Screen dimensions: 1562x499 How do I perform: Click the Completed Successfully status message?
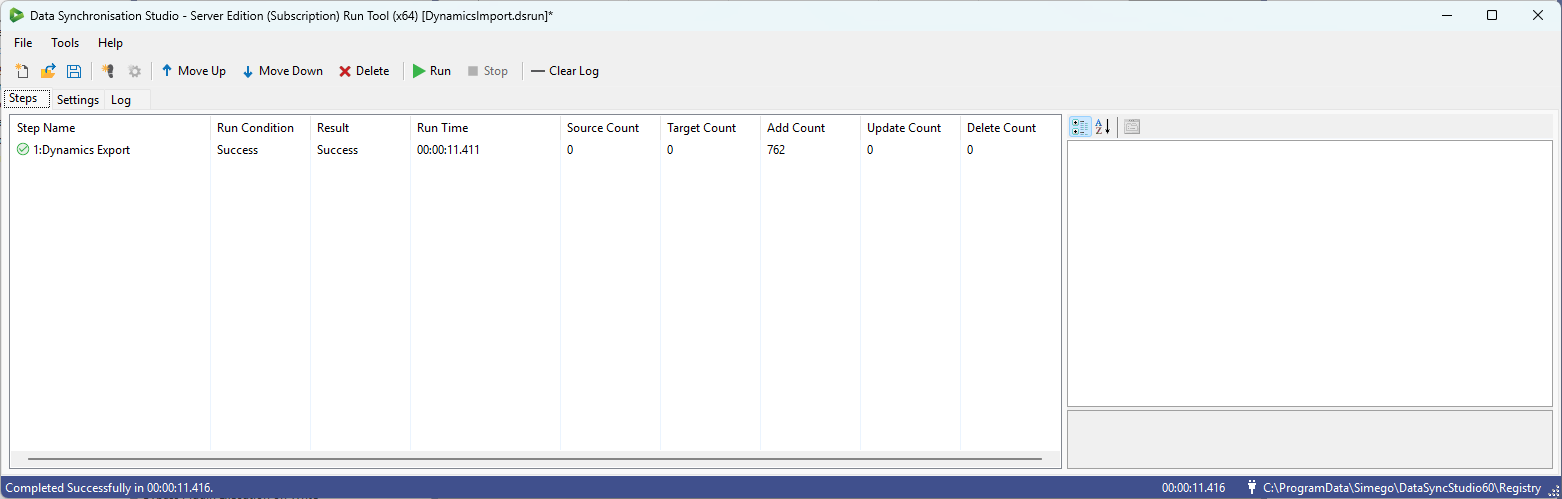(110, 488)
